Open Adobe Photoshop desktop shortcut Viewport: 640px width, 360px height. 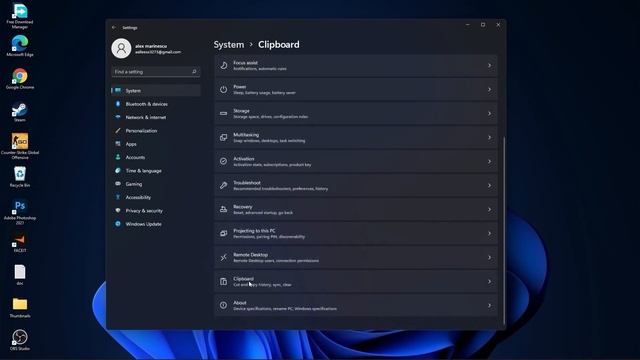(x=20, y=212)
